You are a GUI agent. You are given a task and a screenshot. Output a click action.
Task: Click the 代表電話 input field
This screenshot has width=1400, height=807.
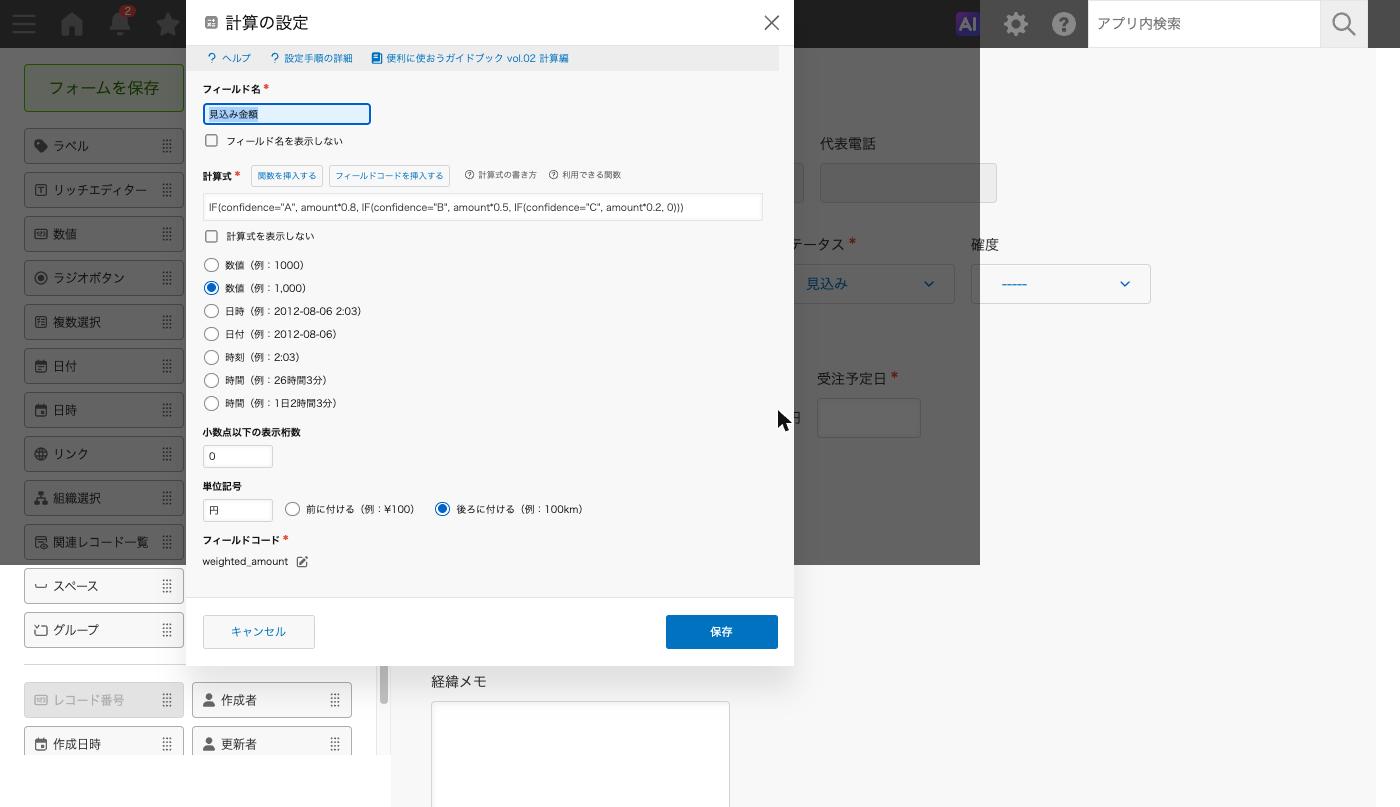(908, 183)
